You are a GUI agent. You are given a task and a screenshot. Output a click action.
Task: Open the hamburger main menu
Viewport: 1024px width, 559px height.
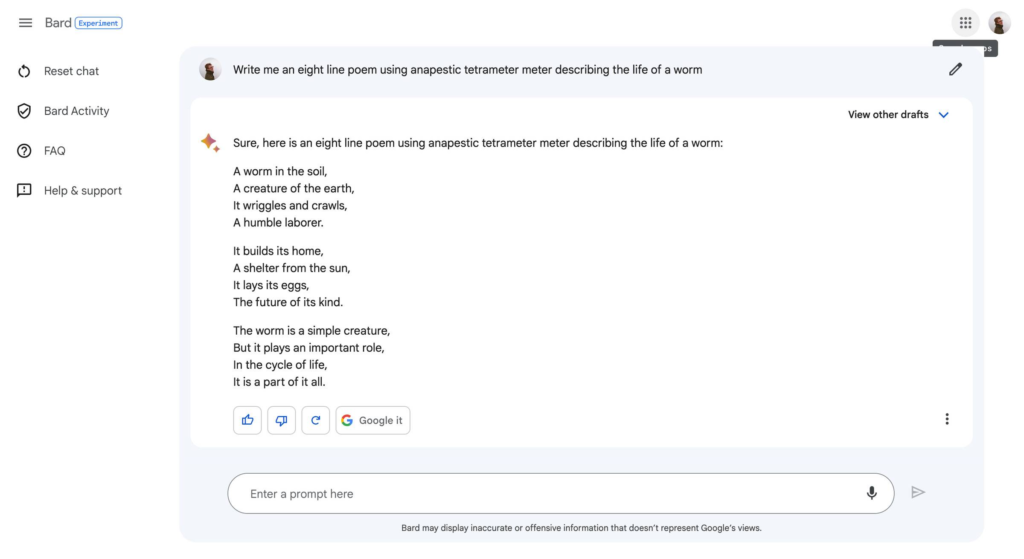point(26,23)
